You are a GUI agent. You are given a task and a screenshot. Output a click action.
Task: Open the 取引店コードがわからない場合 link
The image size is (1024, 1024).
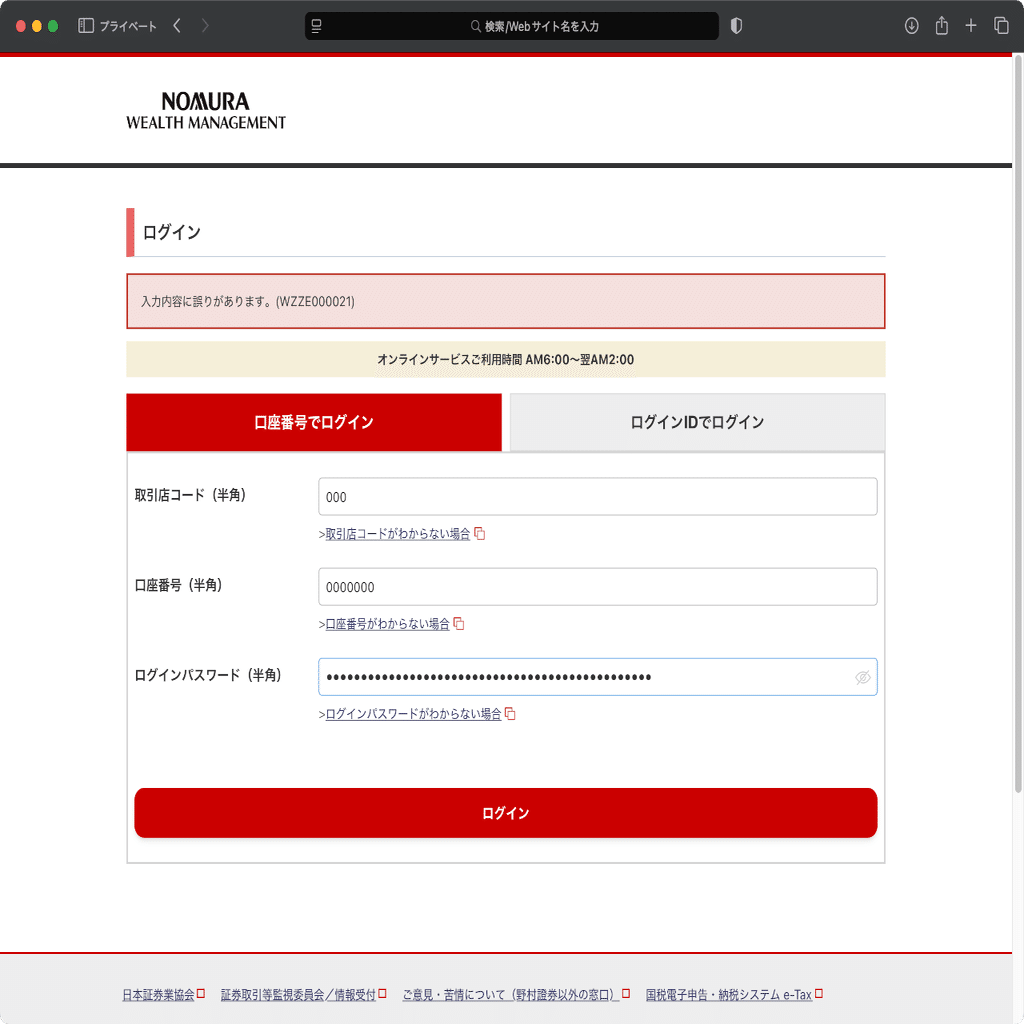(x=399, y=534)
